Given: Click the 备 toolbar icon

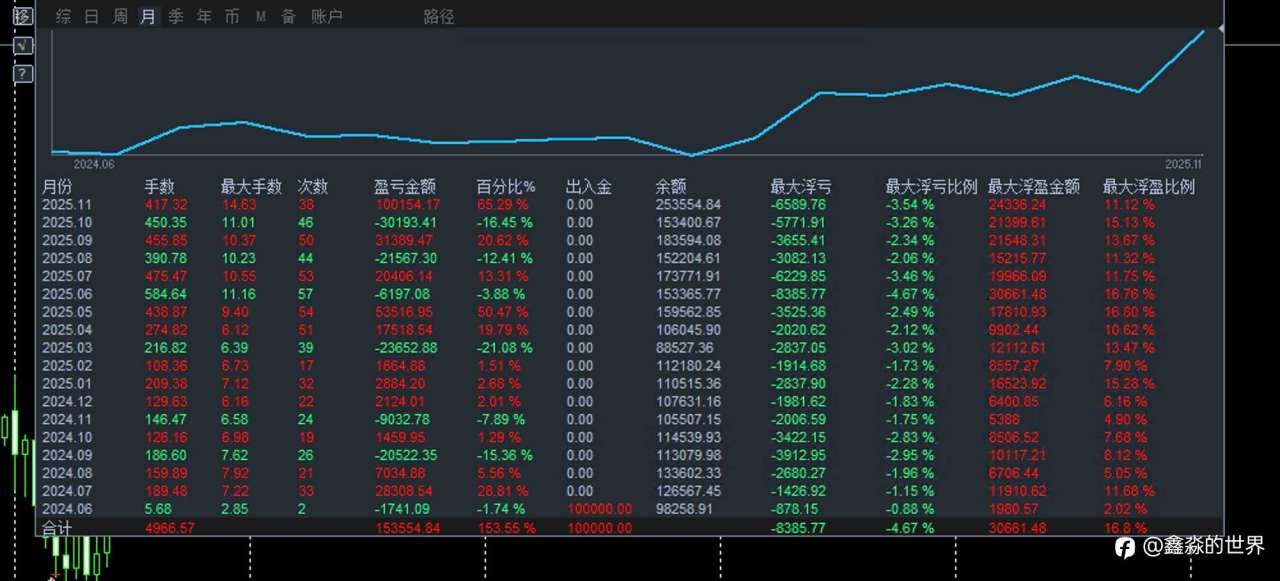Looking at the screenshot, I should pyautogui.click(x=288, y=16).
